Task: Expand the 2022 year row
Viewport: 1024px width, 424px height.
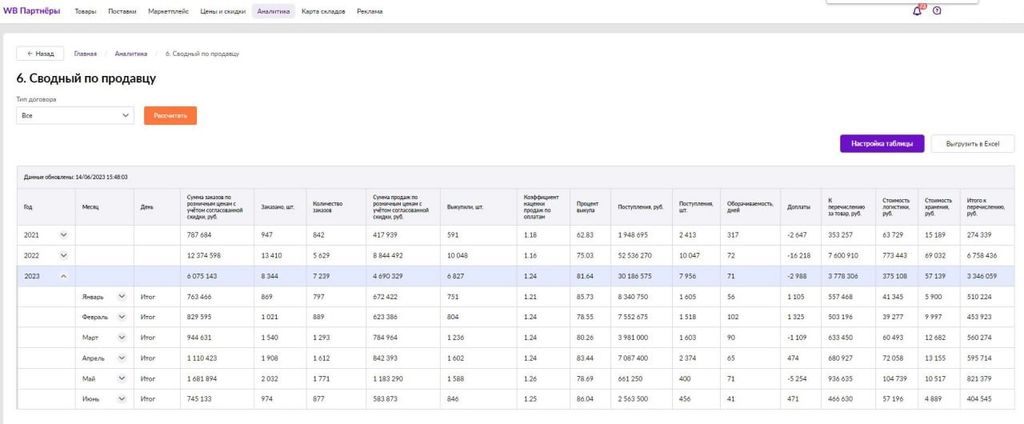Action: coord(63,255)
